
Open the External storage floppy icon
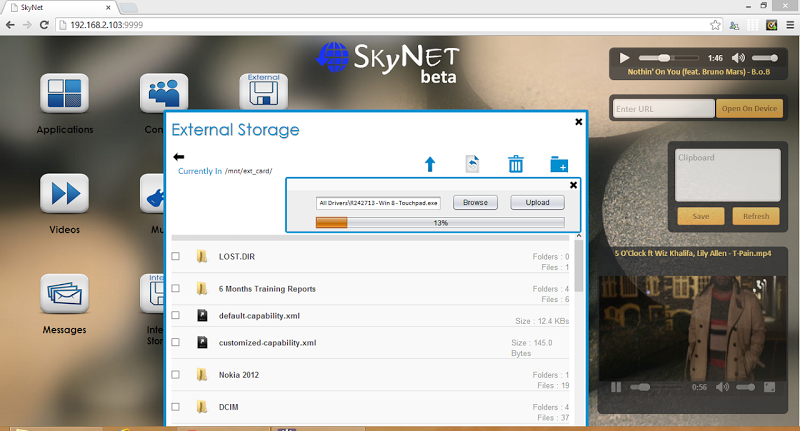tap(263, 92)
